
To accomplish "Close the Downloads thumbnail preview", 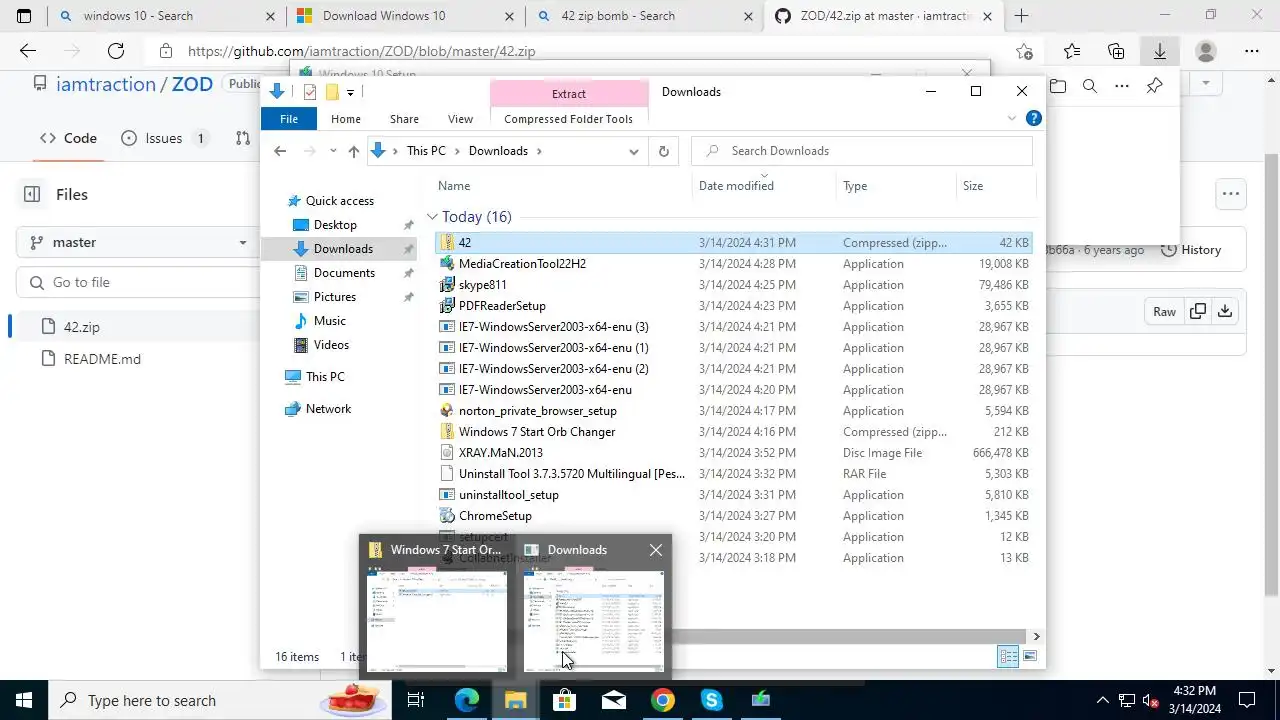I will (x=656, y=550).
